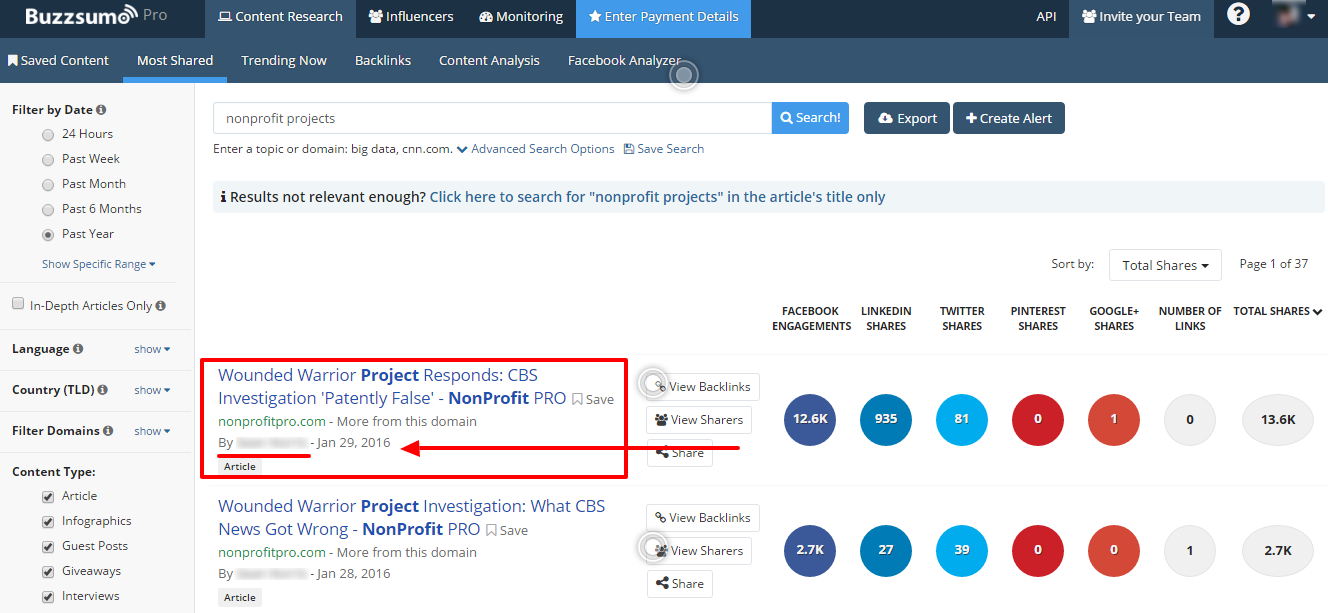Show the Filter Domains options

click(152, 431)
